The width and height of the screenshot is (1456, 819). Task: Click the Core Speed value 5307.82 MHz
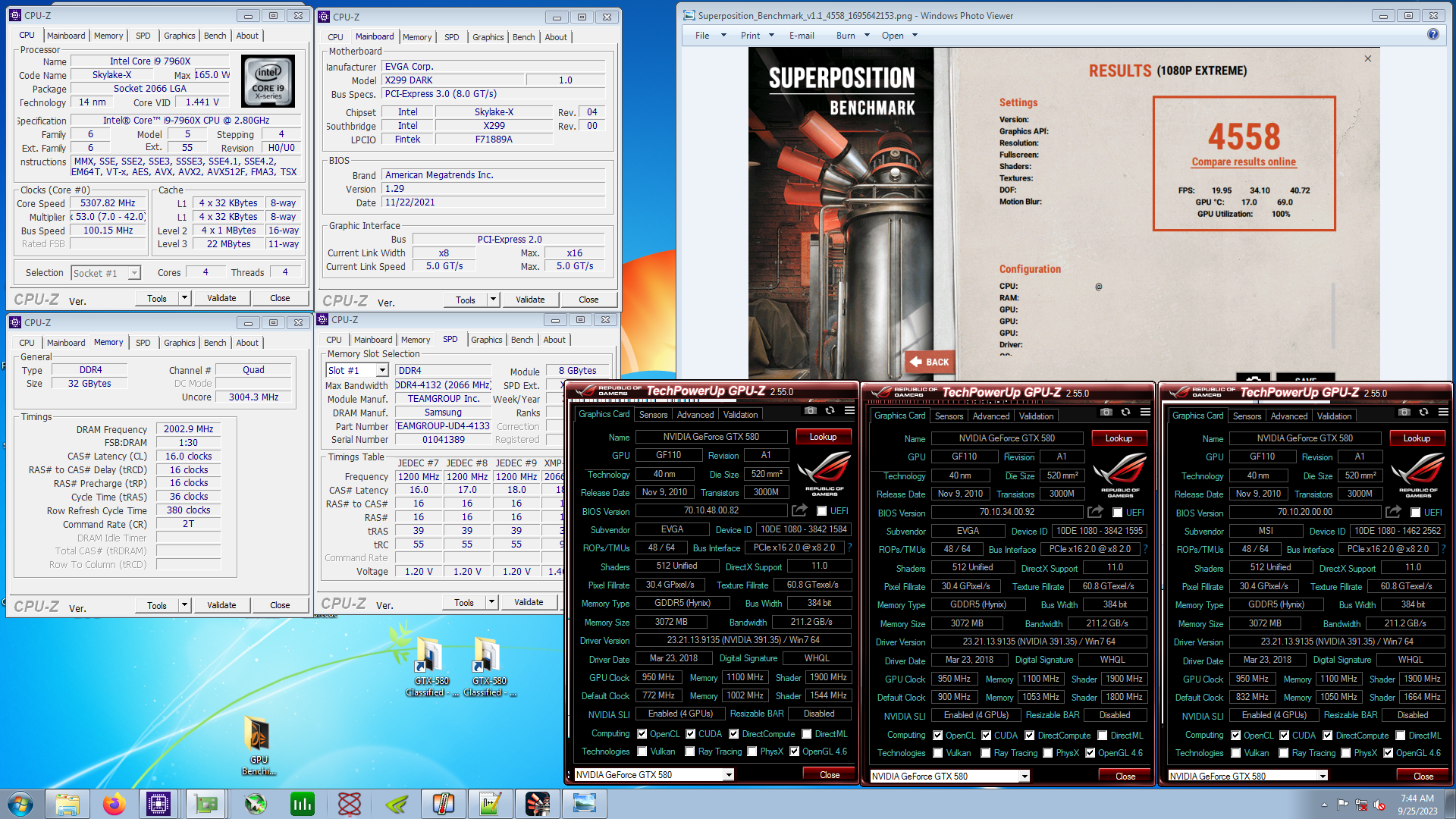(x=108, y=203)
